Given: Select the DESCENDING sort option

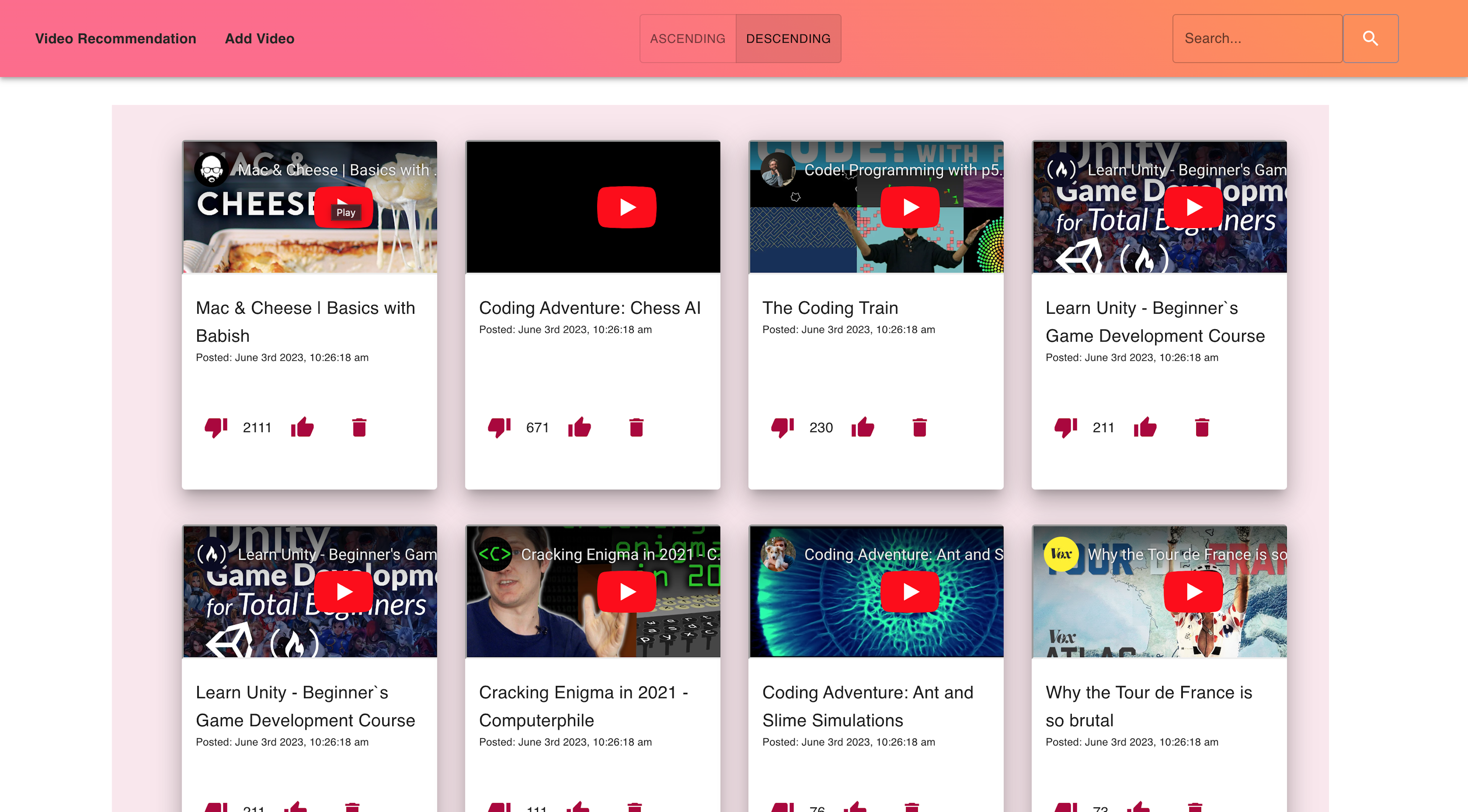Looking at the screenshot, I should (x=789, y=38).
